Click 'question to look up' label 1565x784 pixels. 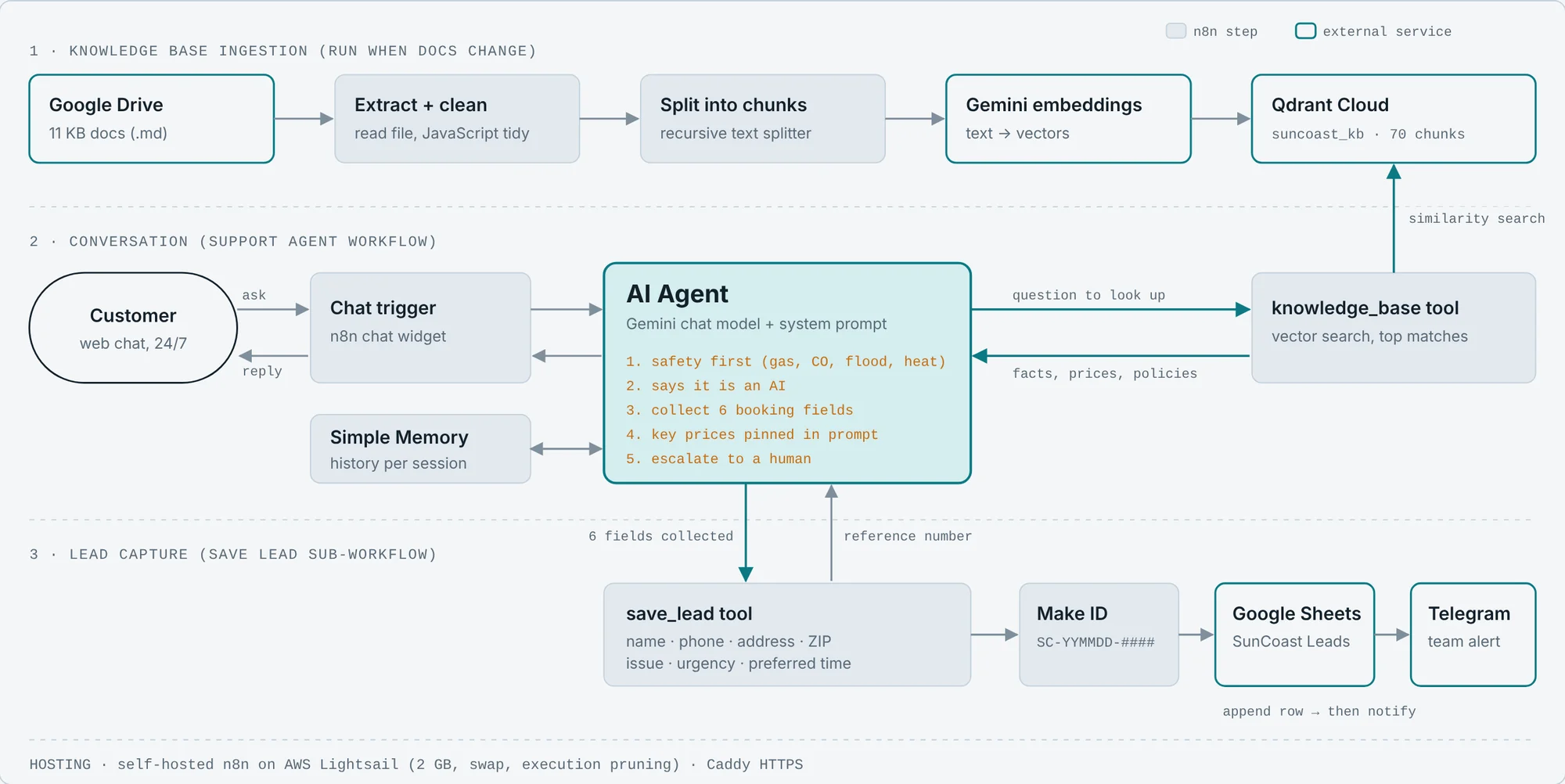(1088, 295)
